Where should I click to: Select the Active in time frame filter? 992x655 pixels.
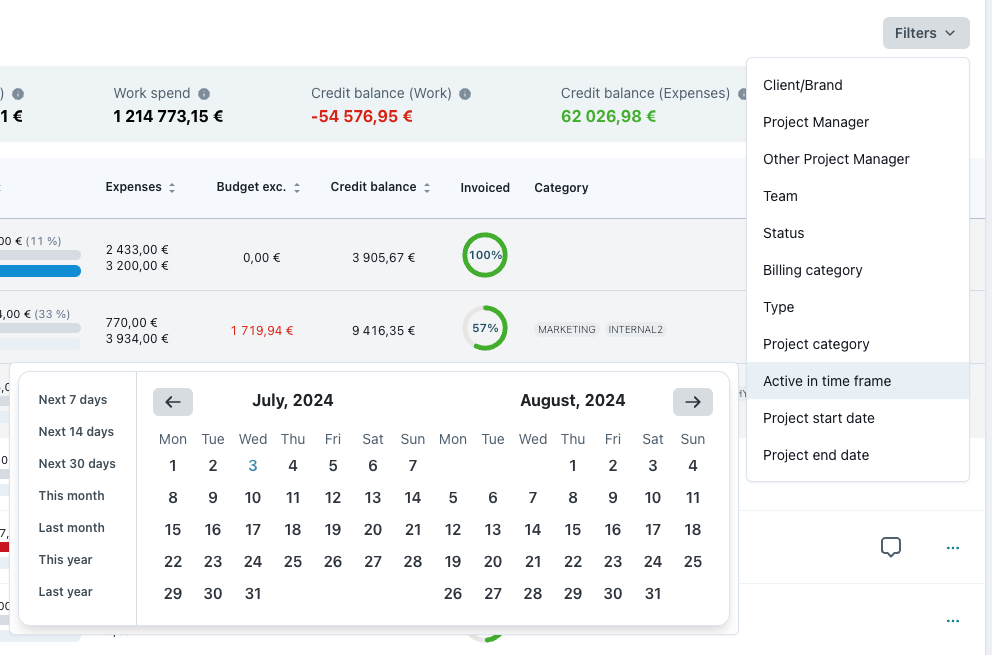(858, 381)
